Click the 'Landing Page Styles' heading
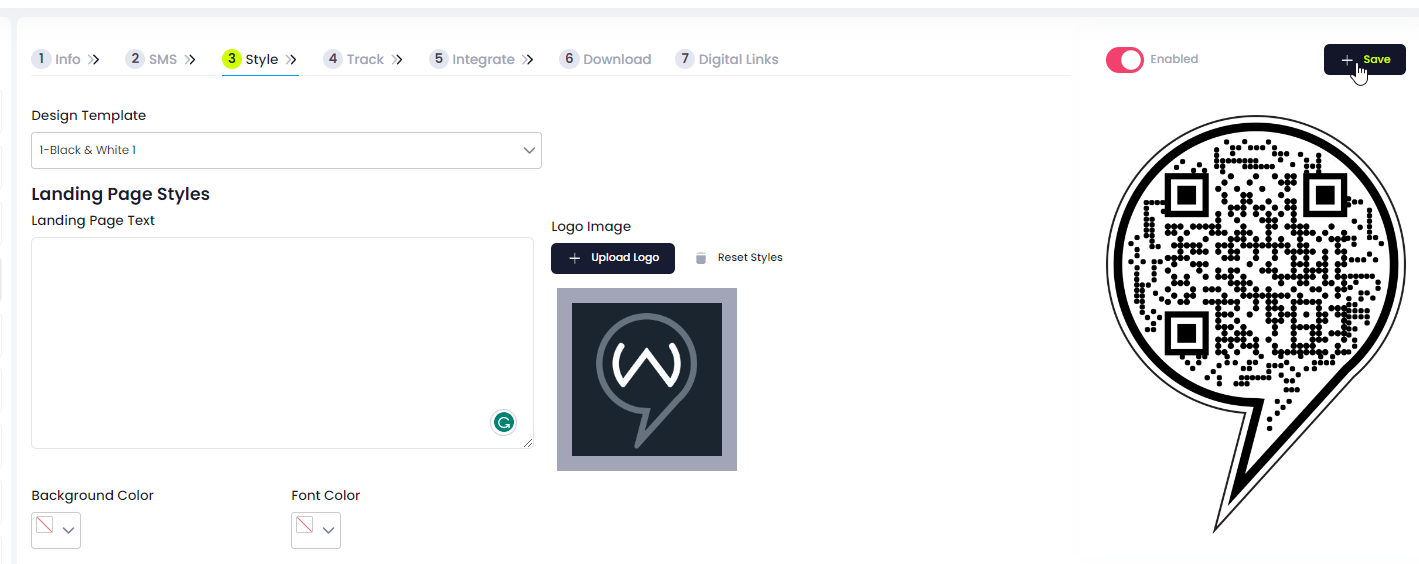 pyautogui.click(x=120, y=194)
